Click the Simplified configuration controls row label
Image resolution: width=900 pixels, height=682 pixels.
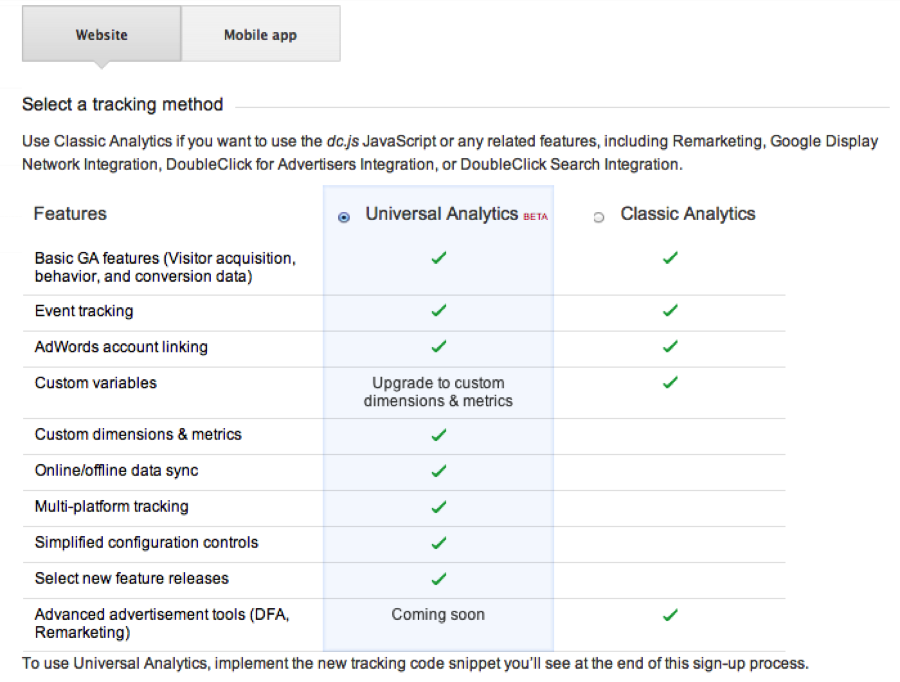tap(146, 542)
